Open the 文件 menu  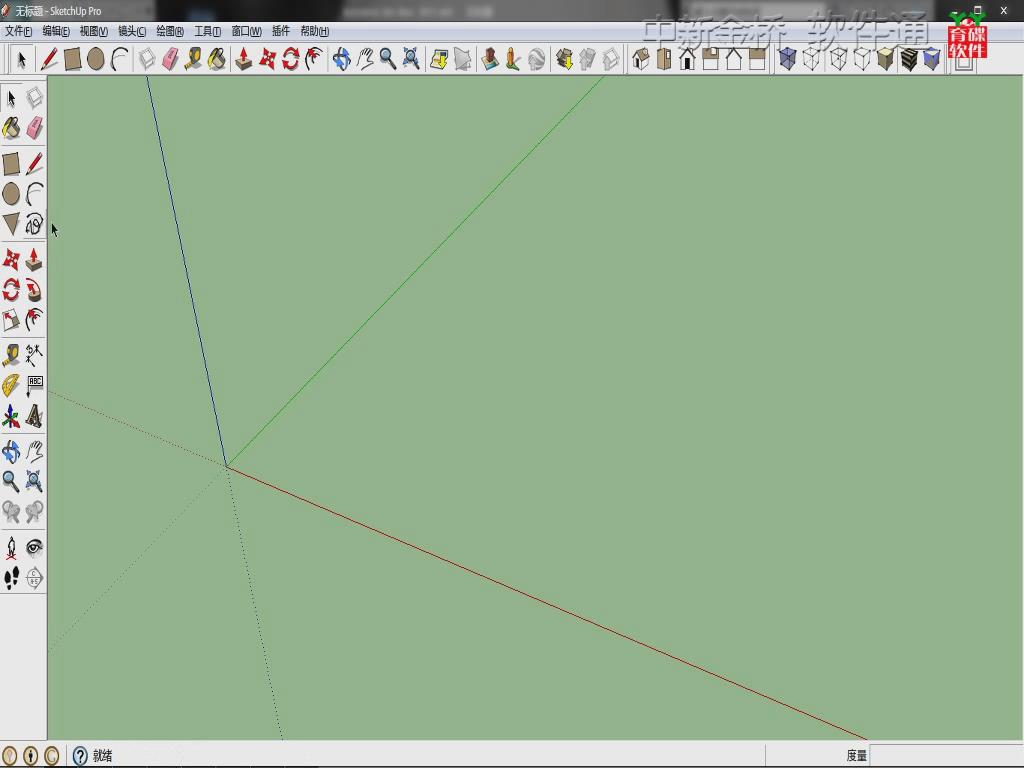tap(18, 31)
